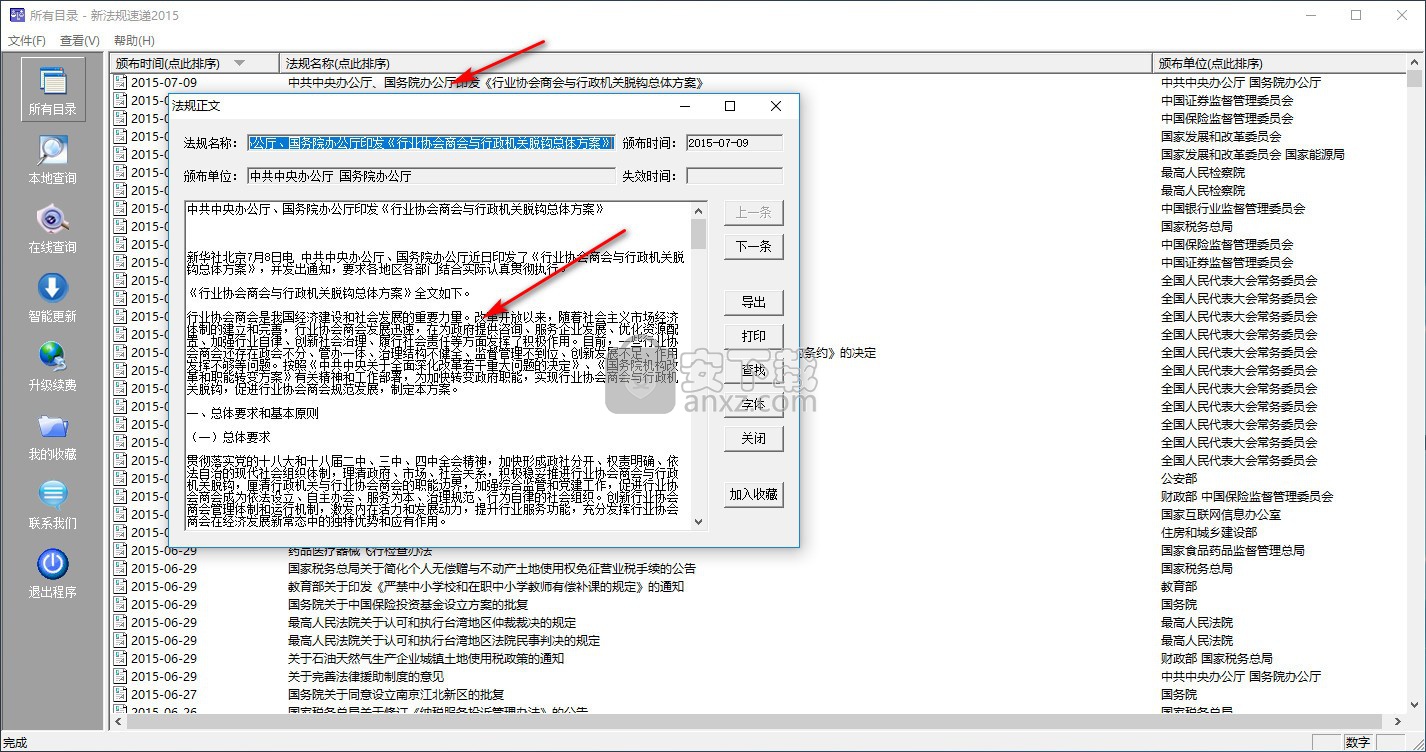
Task: Click 住房和城乡建设部 in 颁布单位 column
Action: point(1209,532)
